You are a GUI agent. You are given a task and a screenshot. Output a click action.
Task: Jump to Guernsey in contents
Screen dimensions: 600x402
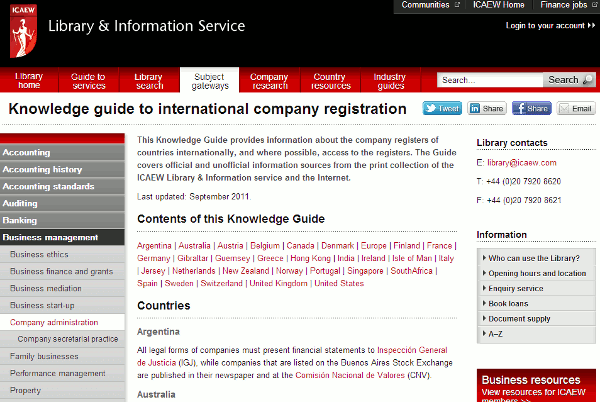pos(232,258)
